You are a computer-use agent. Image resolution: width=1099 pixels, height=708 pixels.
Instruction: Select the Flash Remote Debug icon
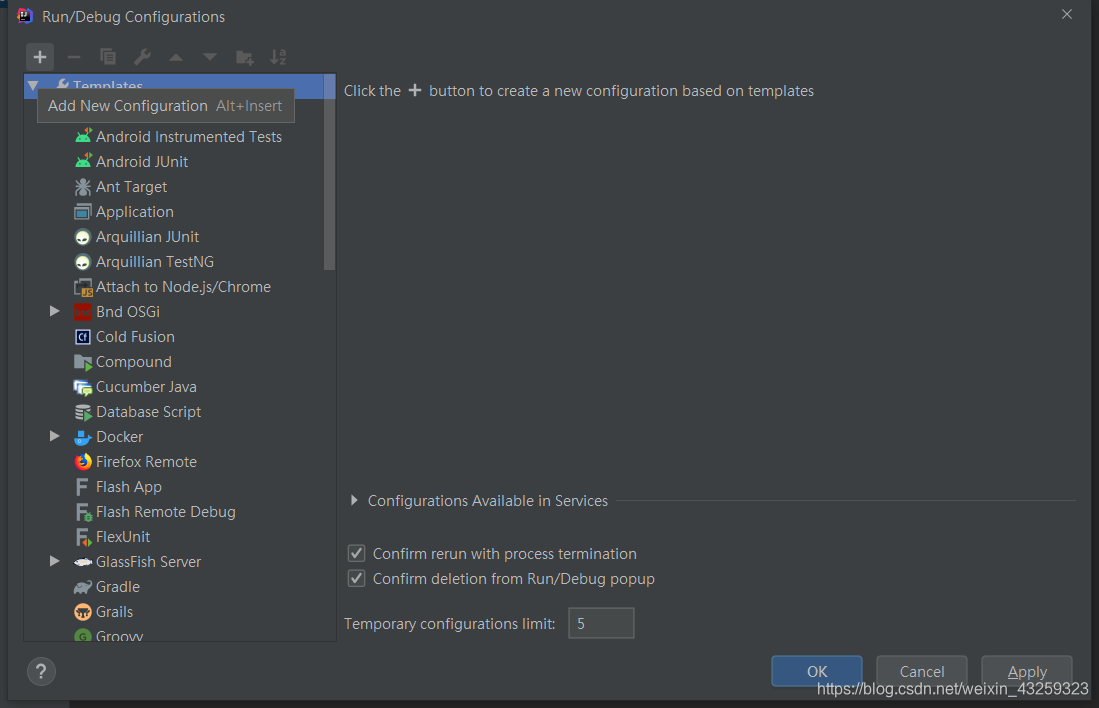83,512
